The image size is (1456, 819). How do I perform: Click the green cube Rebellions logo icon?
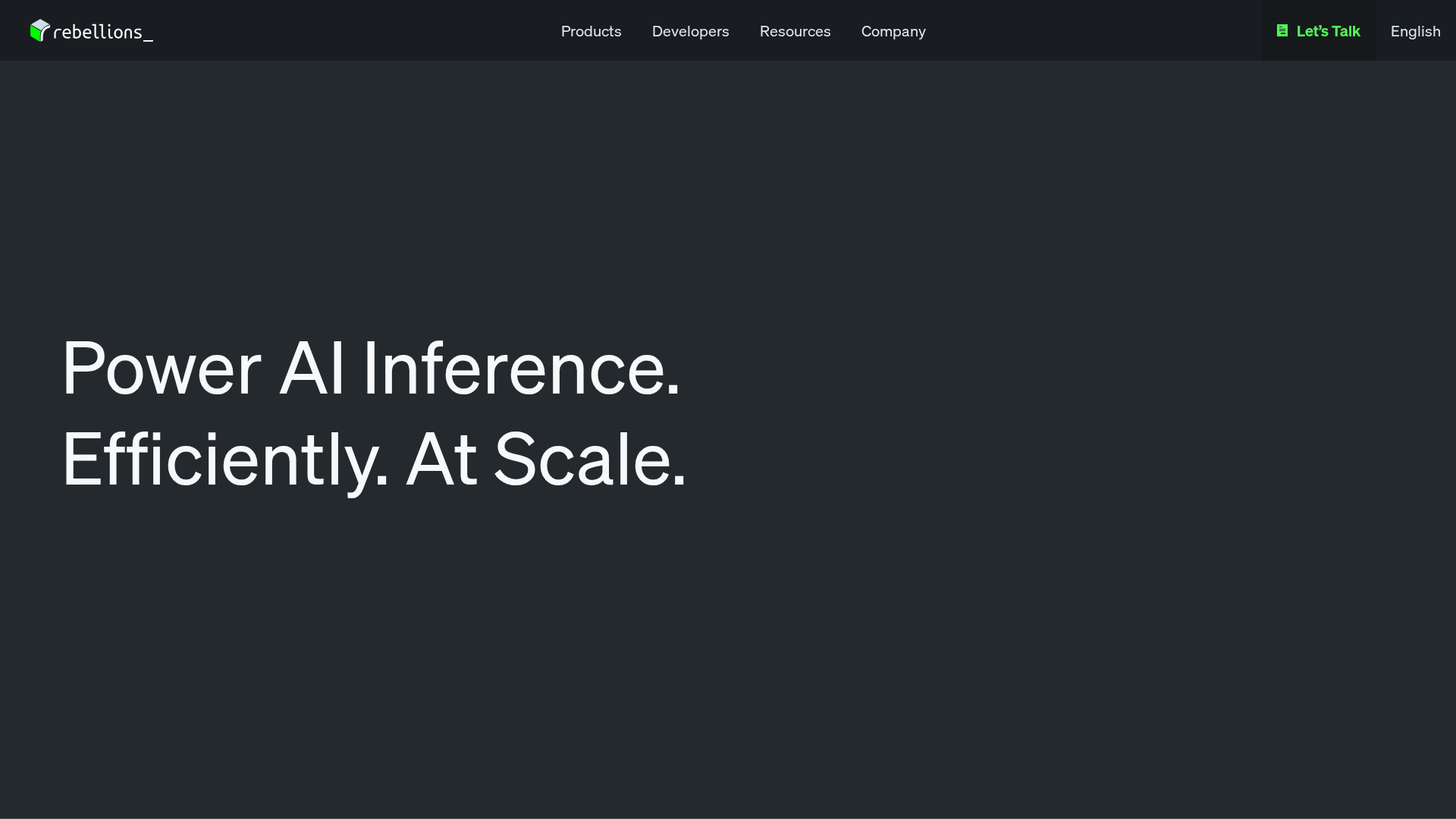39,30
